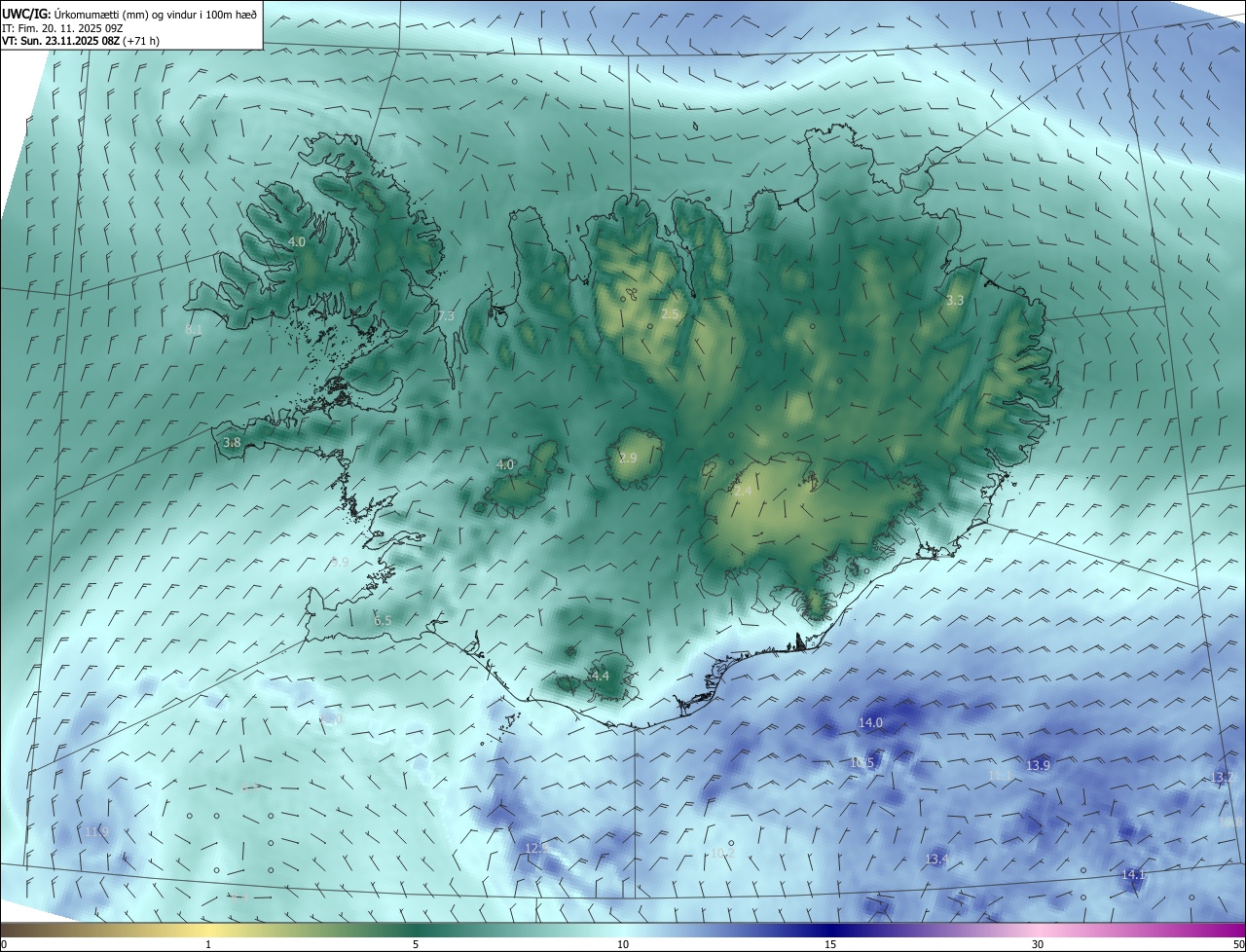This screenshot has width=1246, height=952.
Task: Click the 0 label on the color scale
Action: pos(3,945)
